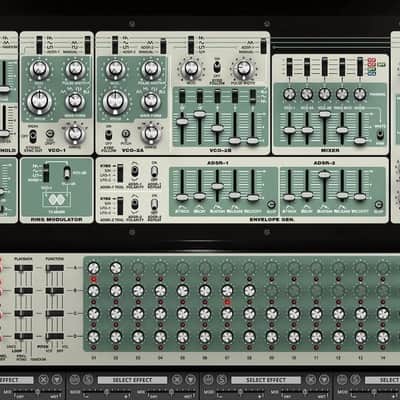The width and height of the screenshot is (400, 400).
Task: Click the S button of the second effect slot
Action: tap(88, 379)
